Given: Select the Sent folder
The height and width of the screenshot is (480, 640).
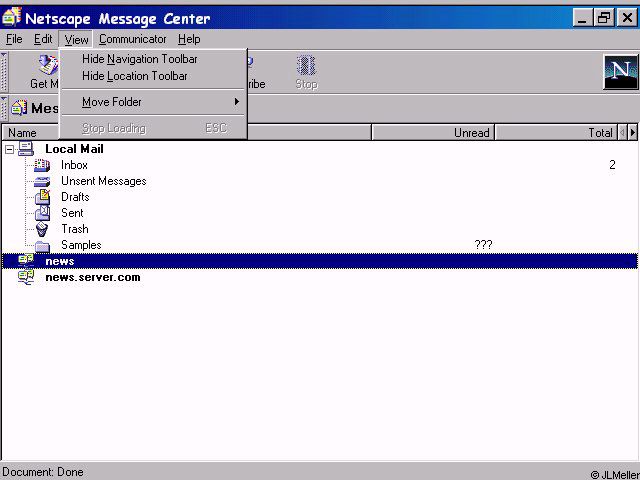Looking at the screenshot, I should [72, 213].
